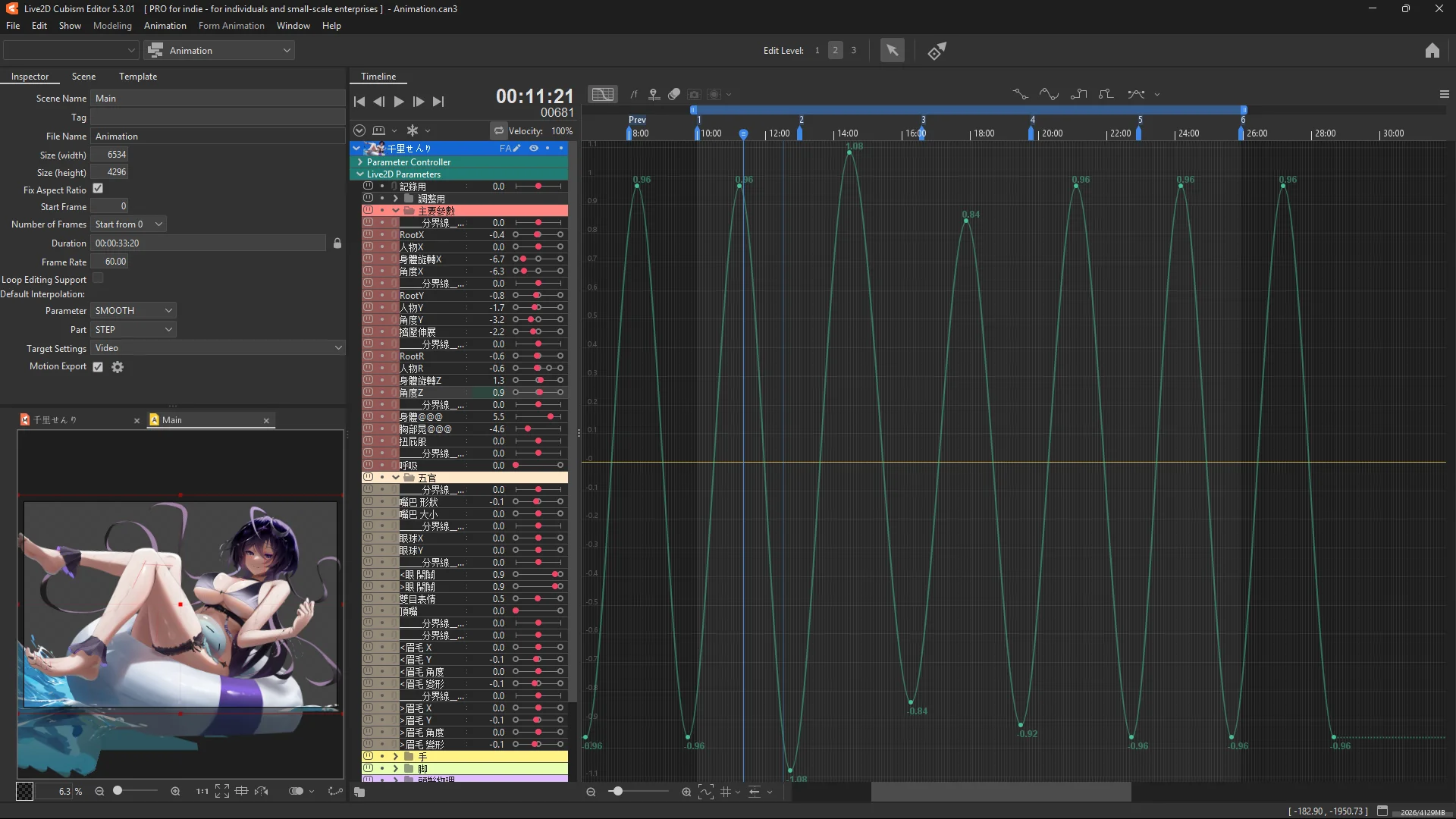Toggle the Loop Editing Support checkbox
1456x819 pixels.
98,278
